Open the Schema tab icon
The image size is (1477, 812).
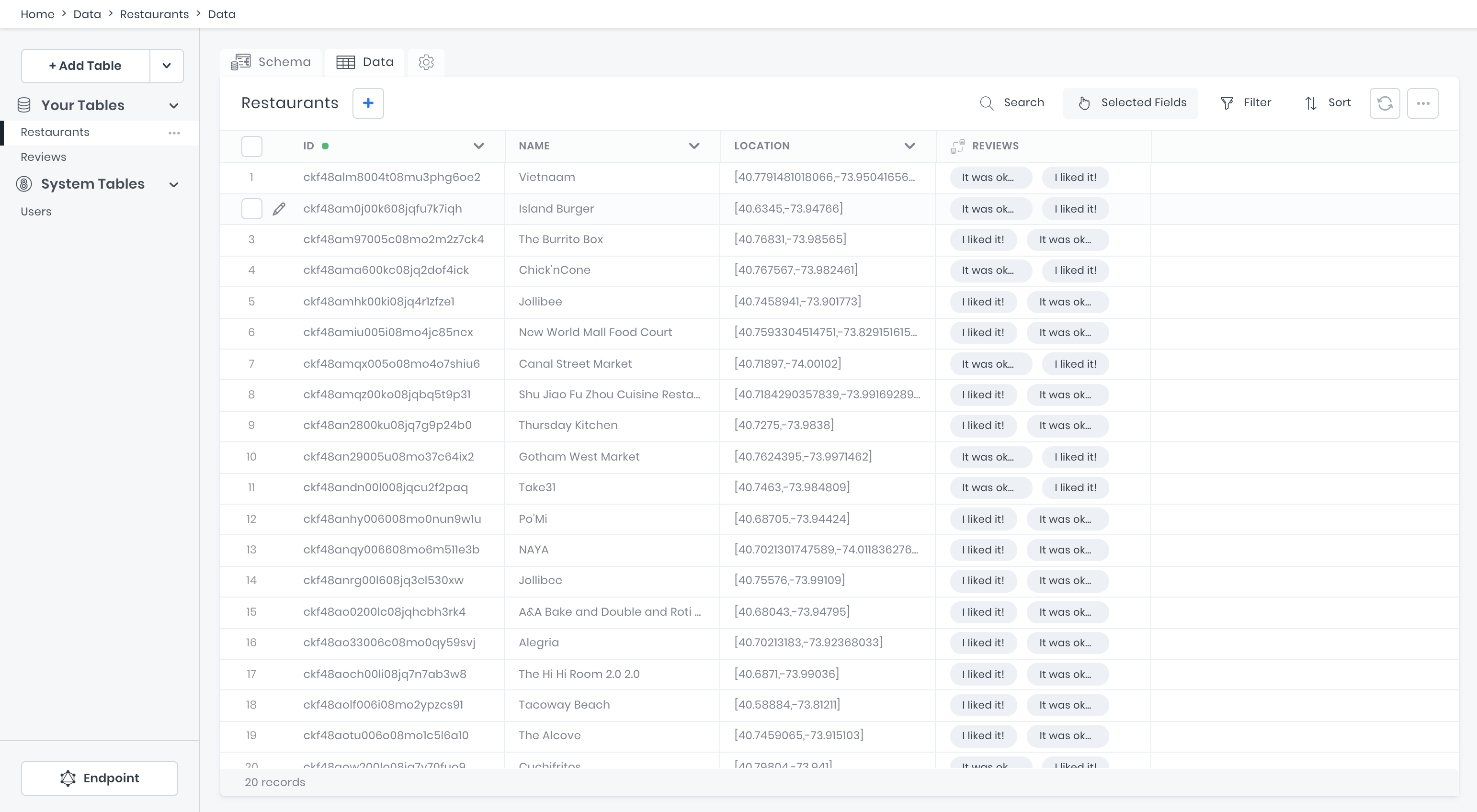click(x=240, y=62)
